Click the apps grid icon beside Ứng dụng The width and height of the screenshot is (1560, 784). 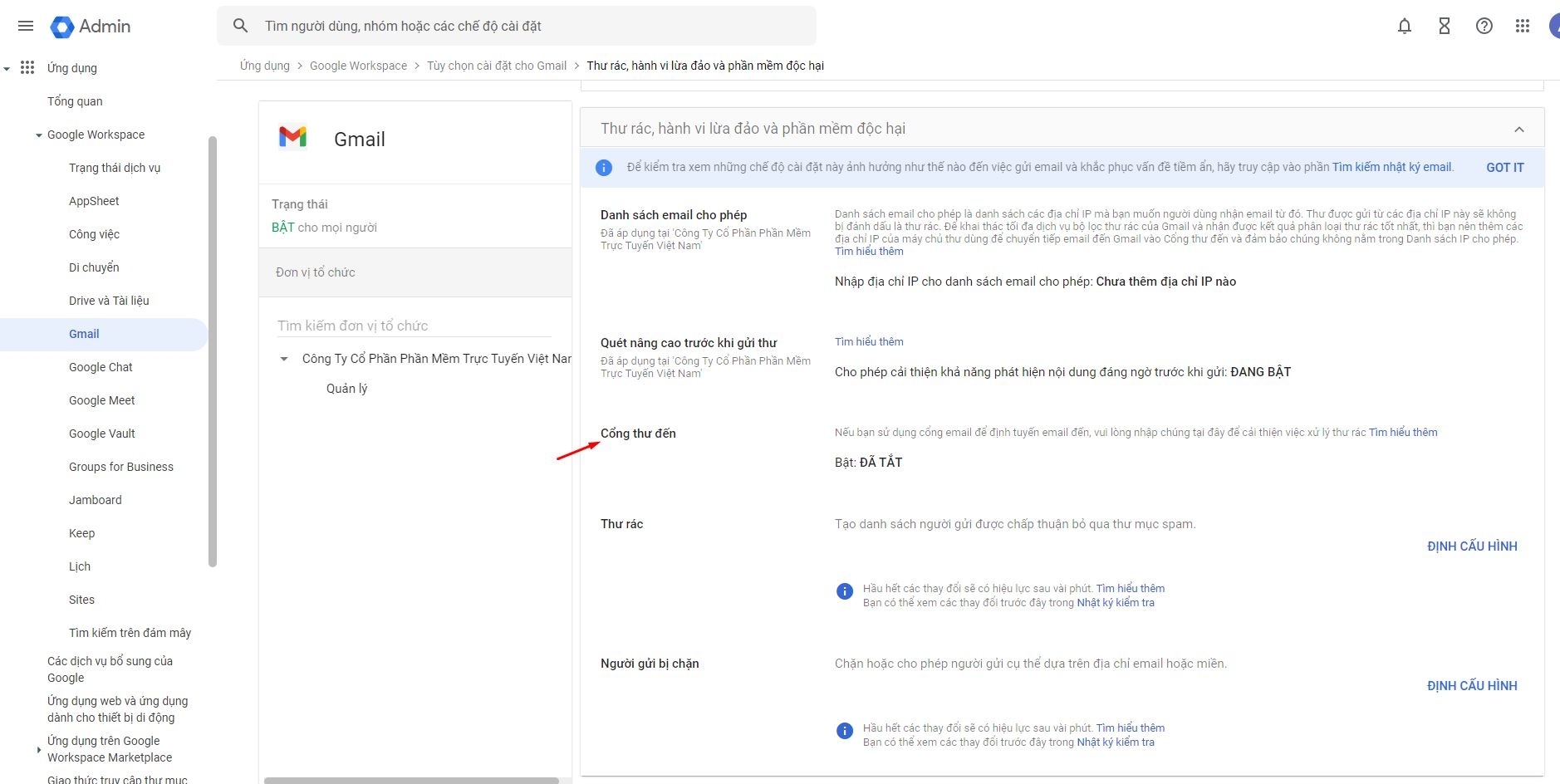(x=27, y=67)
